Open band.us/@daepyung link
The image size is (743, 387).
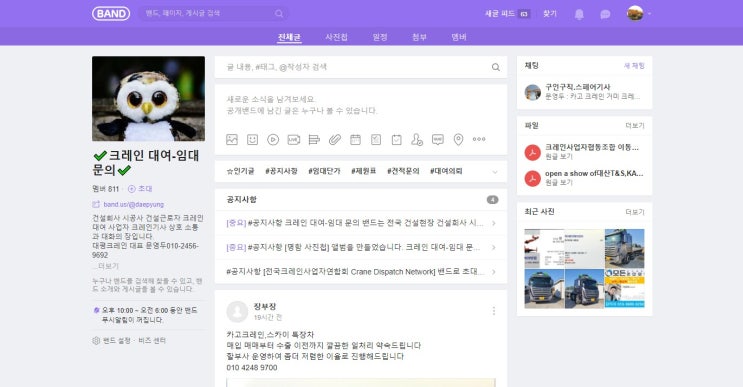[x=134, y=205]
